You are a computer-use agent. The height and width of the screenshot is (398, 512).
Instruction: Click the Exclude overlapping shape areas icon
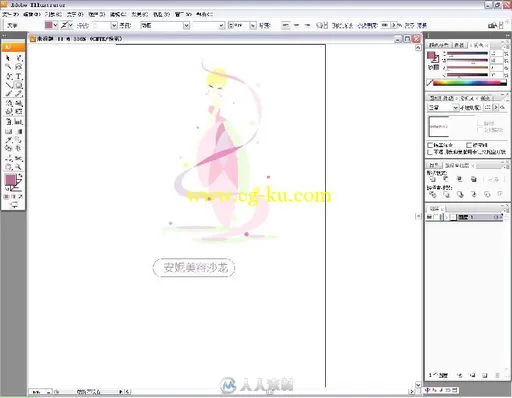pyautogui.click(x=473, y=179)
